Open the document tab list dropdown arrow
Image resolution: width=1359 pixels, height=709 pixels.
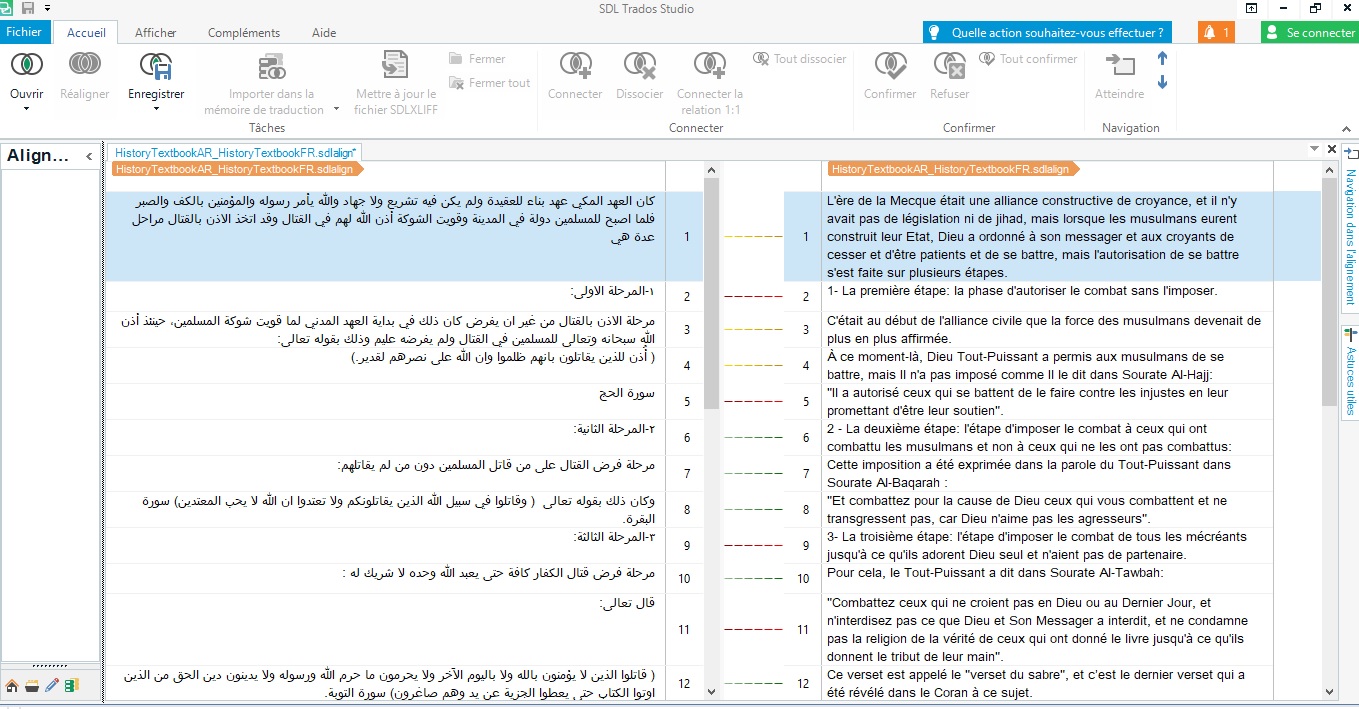pyautogui.click(x=1314, y=149)
